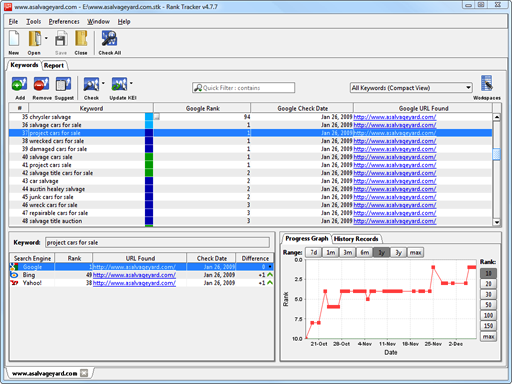Click light-blue color bar for "salvage cars for sale"
Screen dimensions: 512x384
[149, 125]
